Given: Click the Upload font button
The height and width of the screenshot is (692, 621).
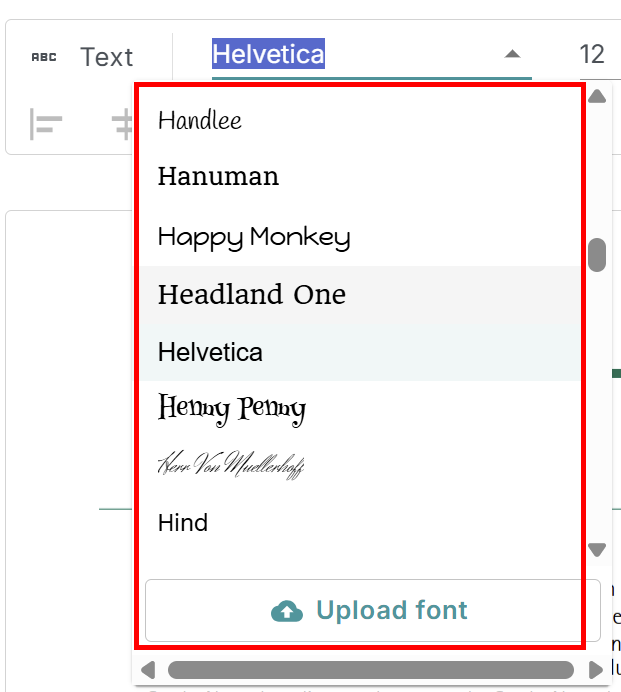Looking at the screenshot, I should [x=372, y=610].
